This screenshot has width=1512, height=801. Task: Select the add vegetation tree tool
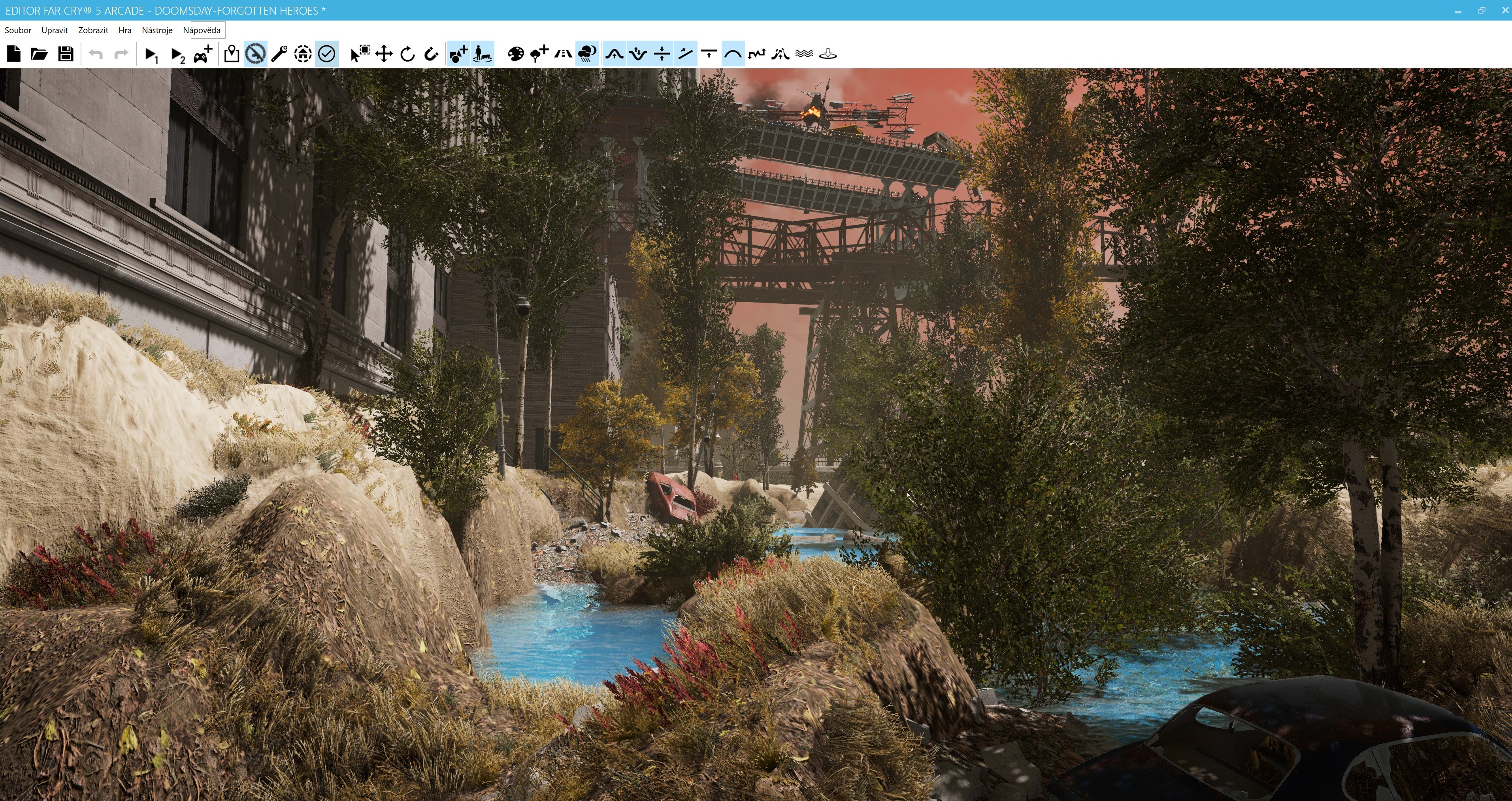[x=539, y=54]
